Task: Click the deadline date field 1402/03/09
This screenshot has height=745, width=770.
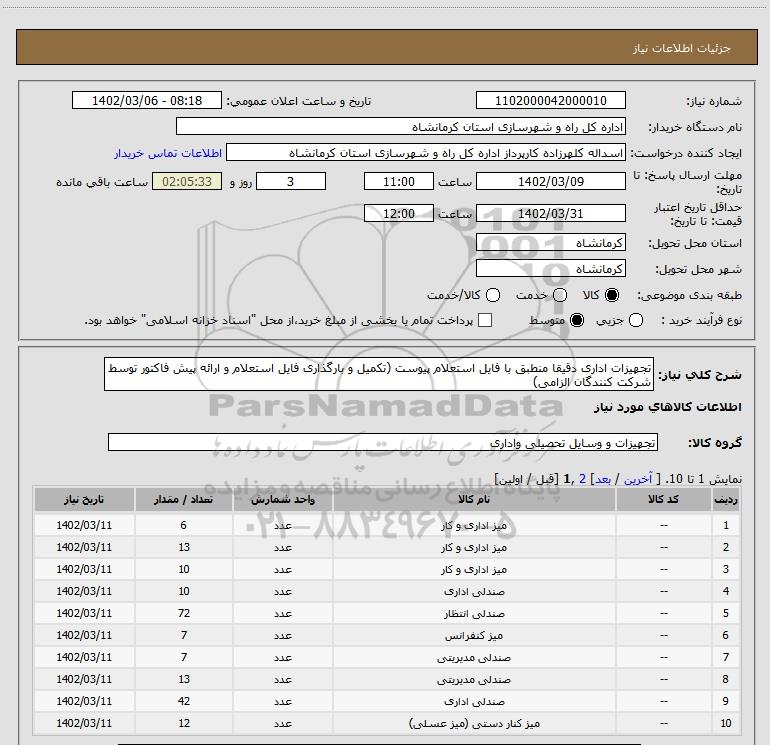Action: click(x=550, y=181)
